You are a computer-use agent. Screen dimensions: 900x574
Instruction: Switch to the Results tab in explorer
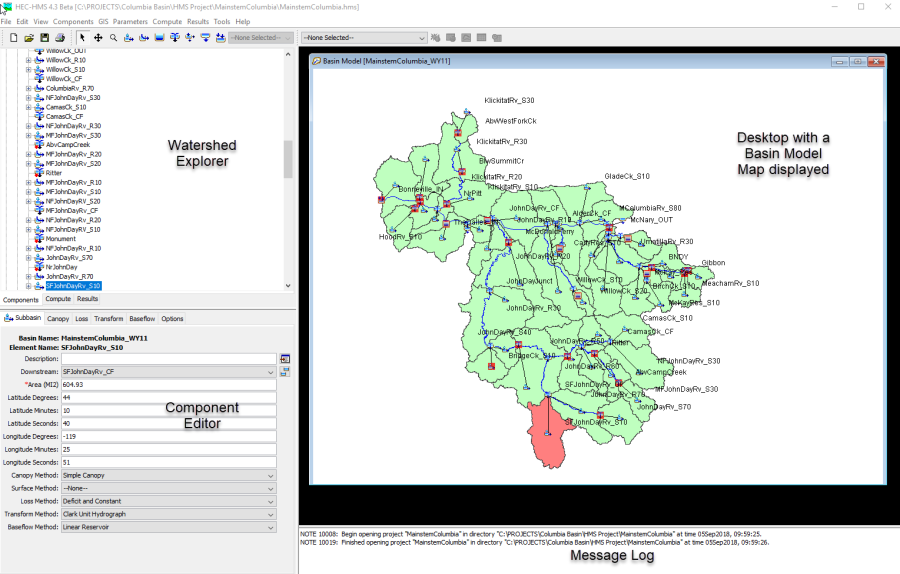tap(87, 299)
